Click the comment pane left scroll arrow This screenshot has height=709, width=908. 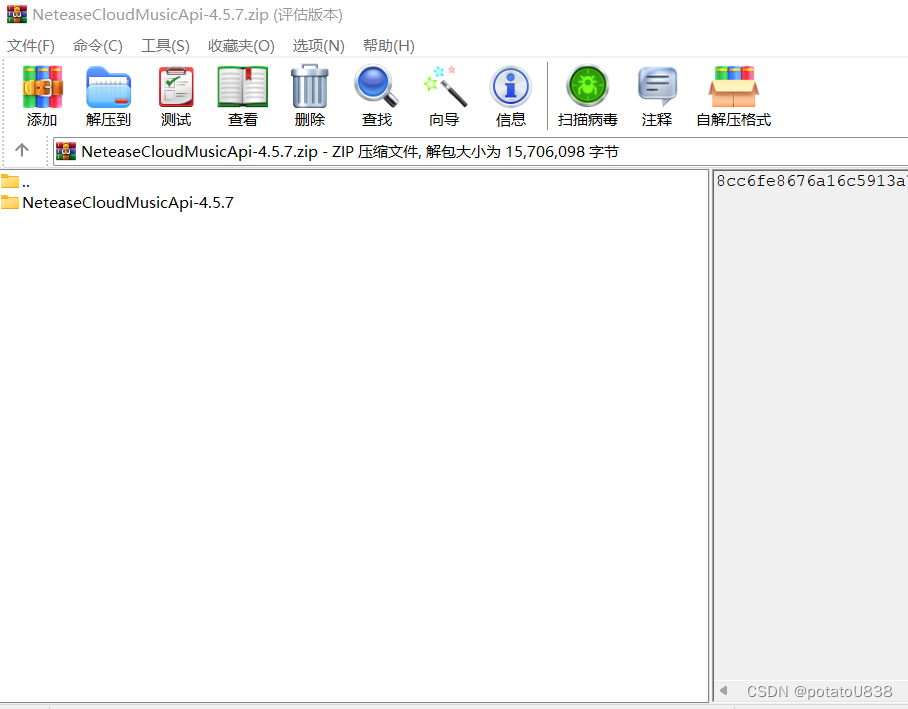pyautogui.click(x=723, y=690)
